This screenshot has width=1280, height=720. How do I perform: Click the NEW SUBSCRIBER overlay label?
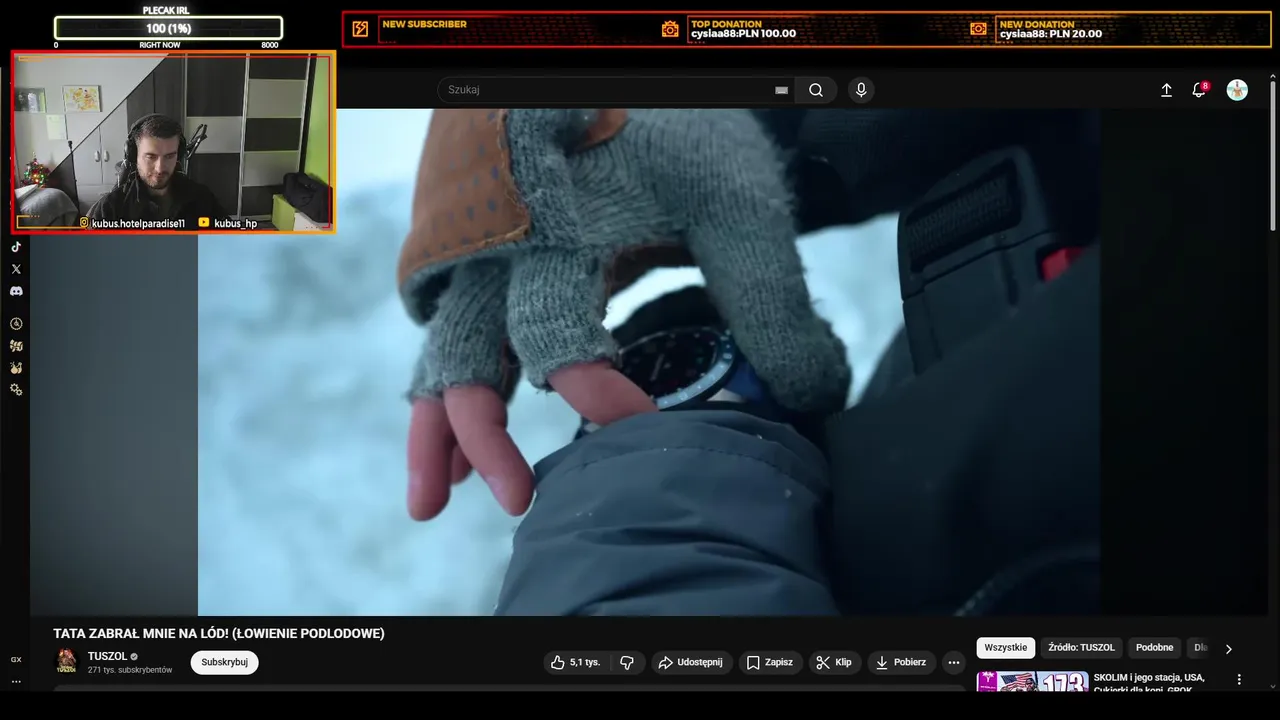coord(424,24)
